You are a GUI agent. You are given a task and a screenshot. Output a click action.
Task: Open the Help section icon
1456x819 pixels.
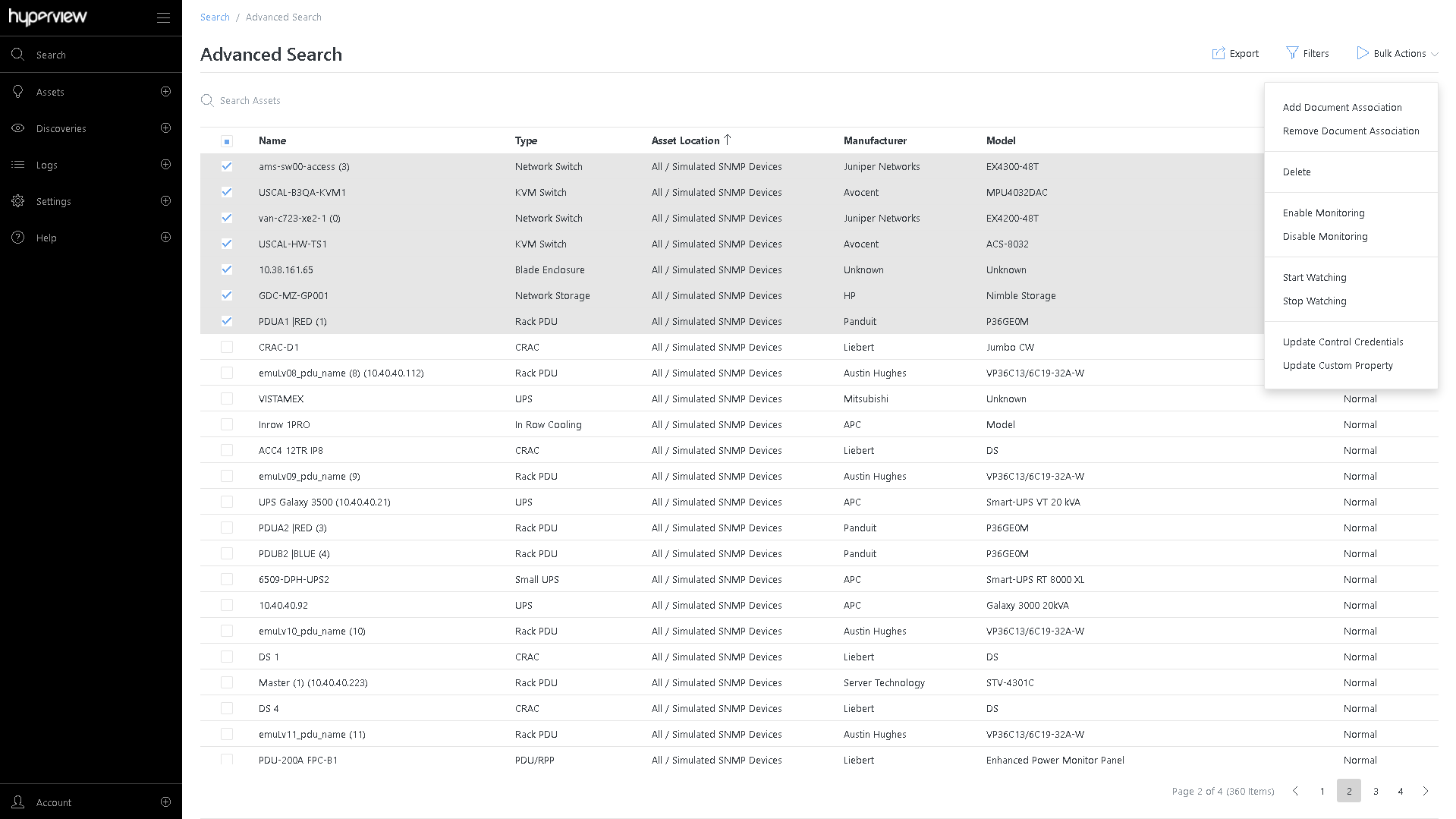[18, 237]
